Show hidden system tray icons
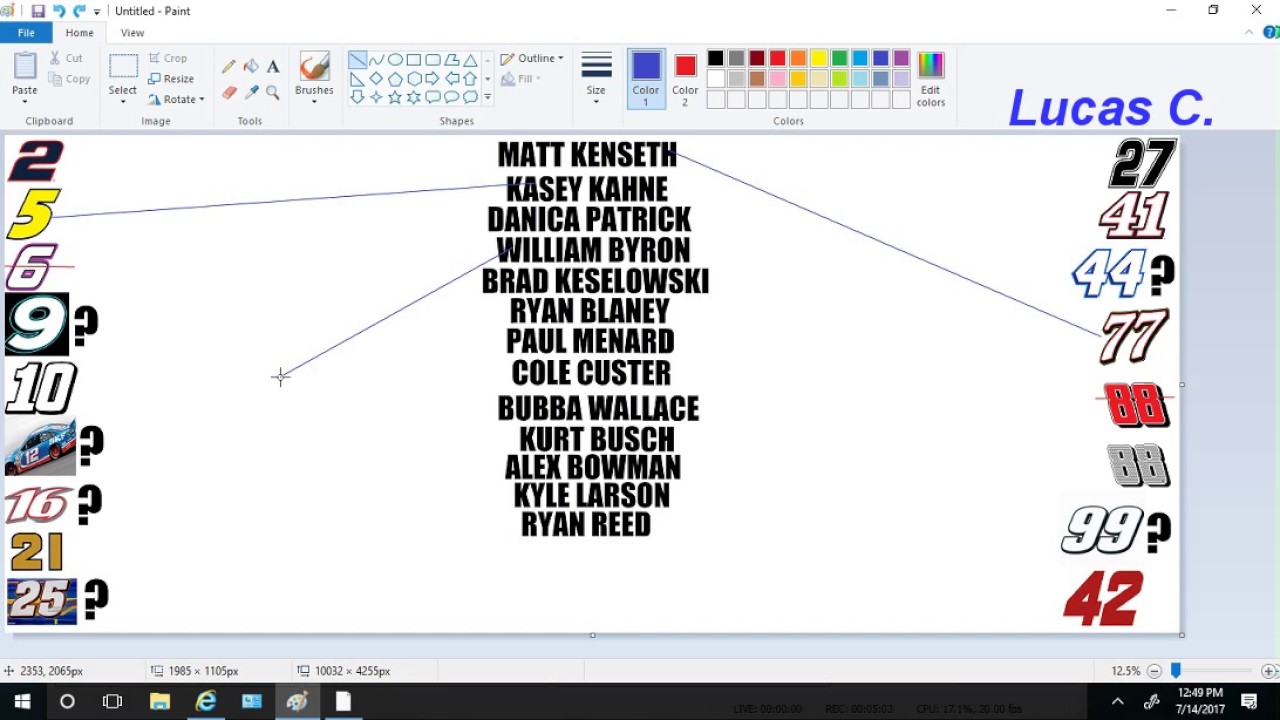1280x720 pixels. point(1117,702)
